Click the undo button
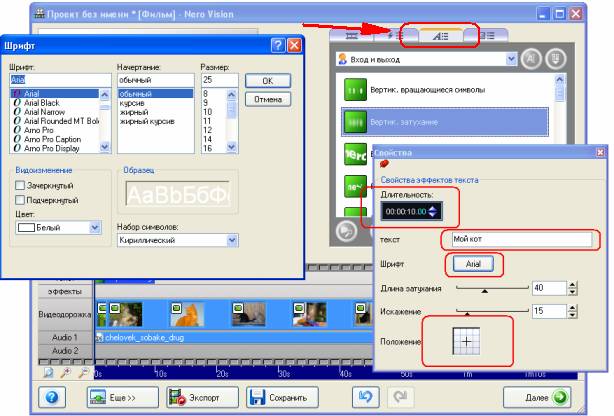The image size is (614, 416). click(x=366, y=398)
